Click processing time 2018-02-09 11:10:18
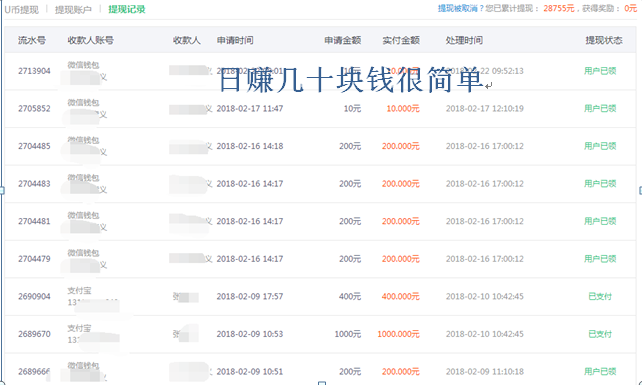The width and height of the screenshot is (642, 385). coord(484,371)
